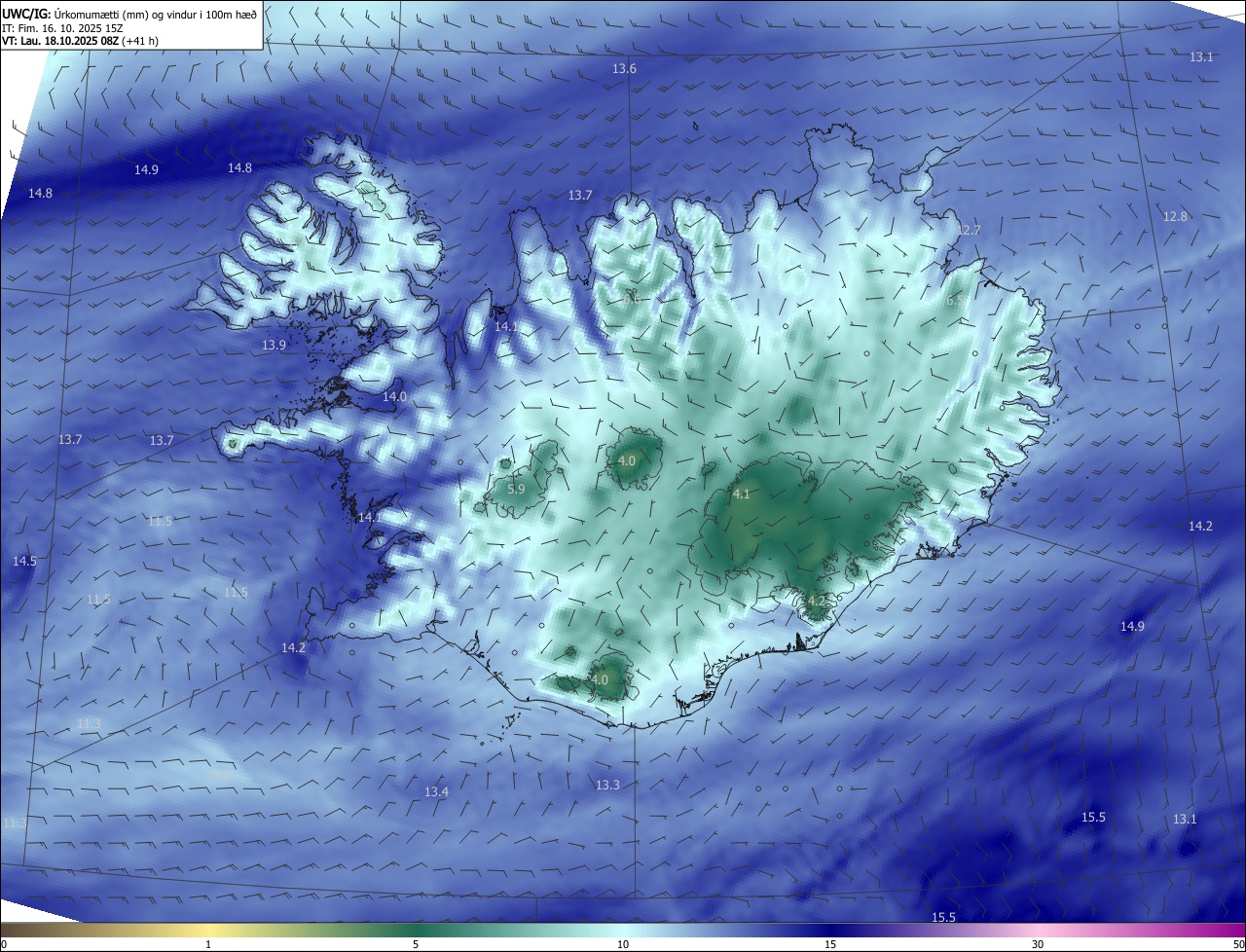This screenshot has height=952, width=1246.
Task: Click the 50 tick on the color scale
Action: click(1238, 944)
